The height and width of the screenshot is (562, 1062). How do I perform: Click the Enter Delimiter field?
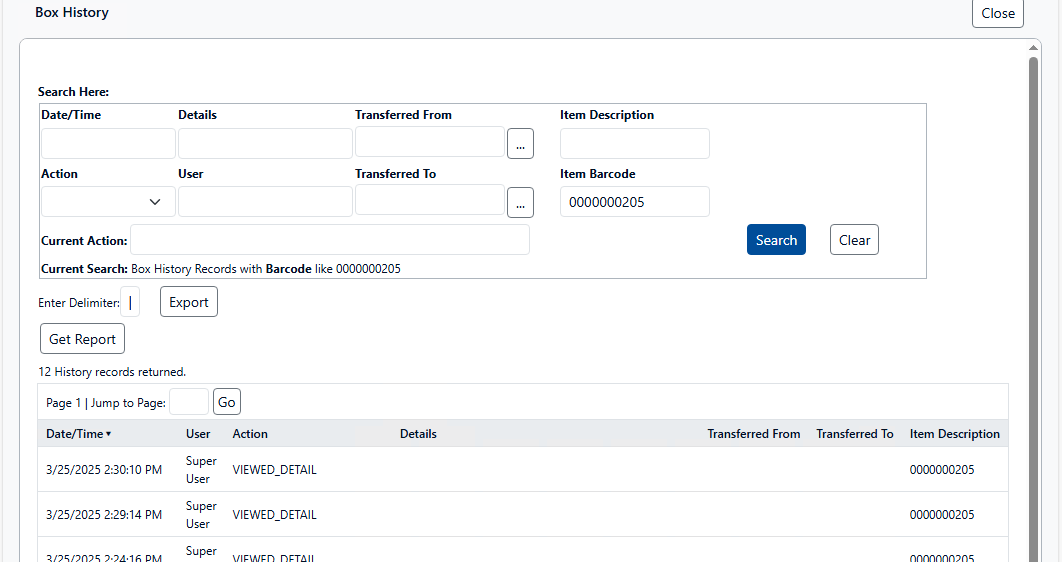click(130, 302)
